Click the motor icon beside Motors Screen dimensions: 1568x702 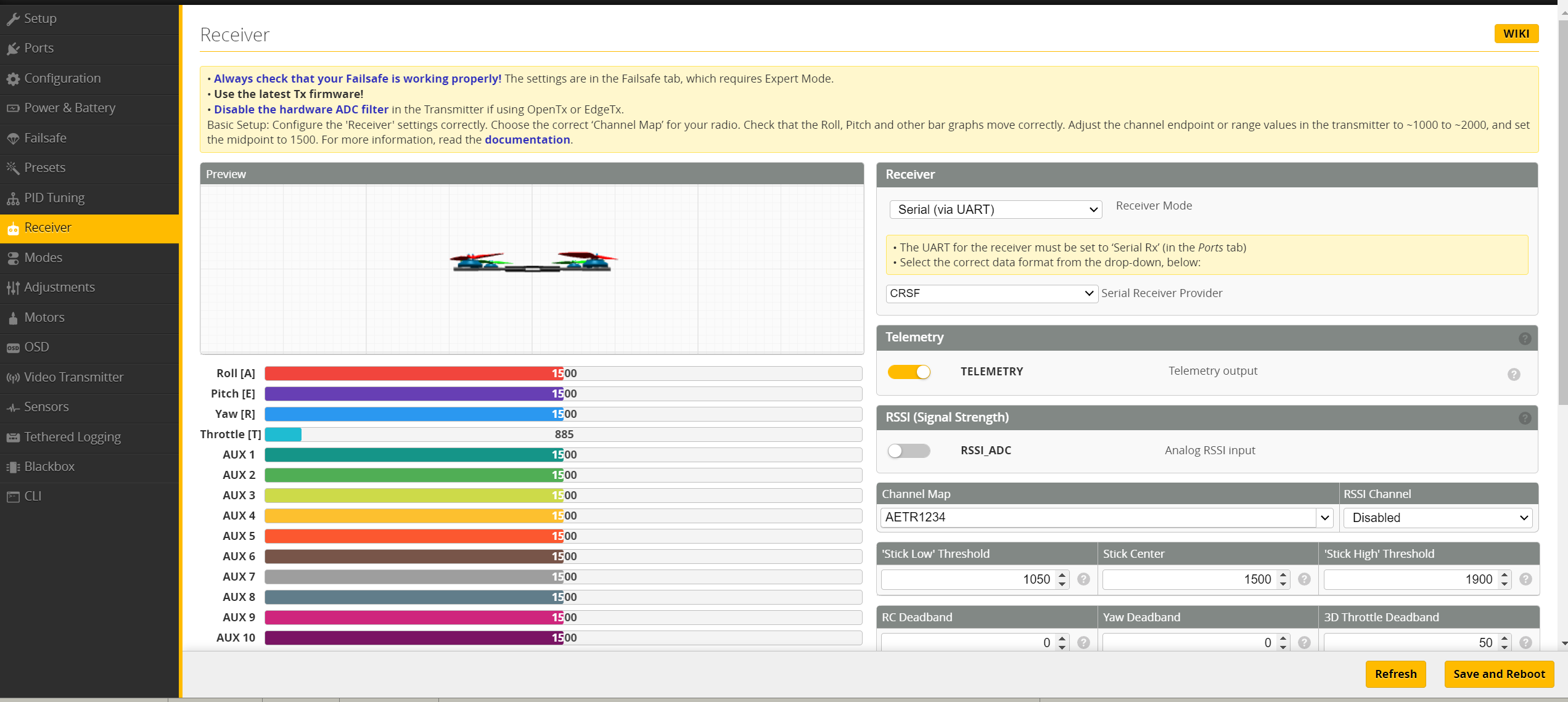13,318
